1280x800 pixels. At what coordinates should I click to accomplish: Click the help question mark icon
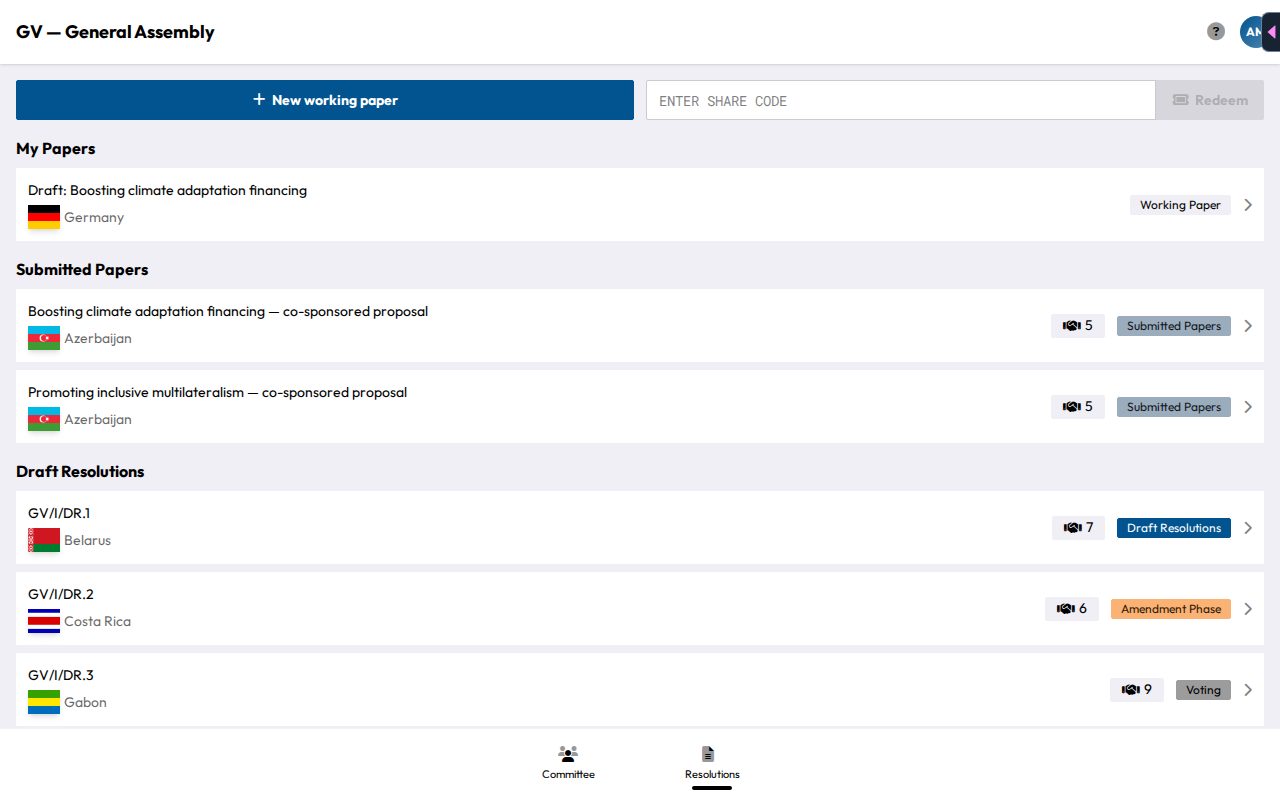[x=1216, y=31]
